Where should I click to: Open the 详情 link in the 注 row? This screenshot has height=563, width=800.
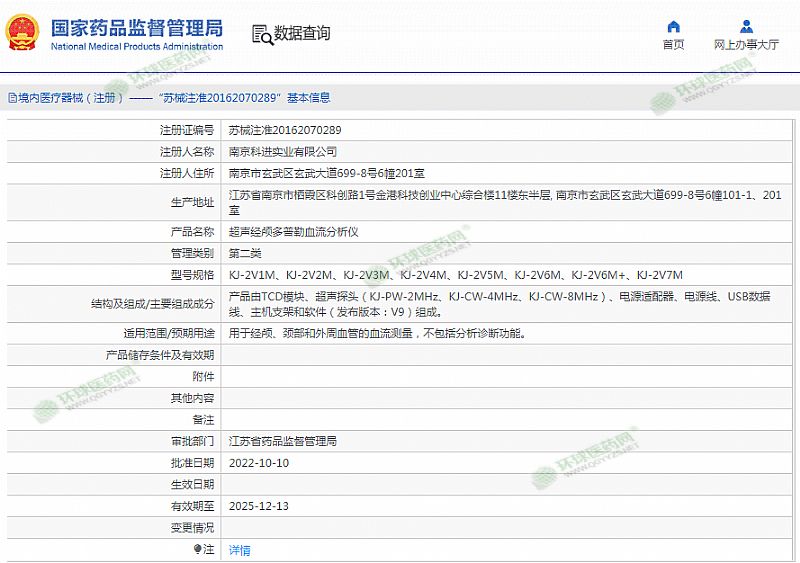(x=240, y=550)
